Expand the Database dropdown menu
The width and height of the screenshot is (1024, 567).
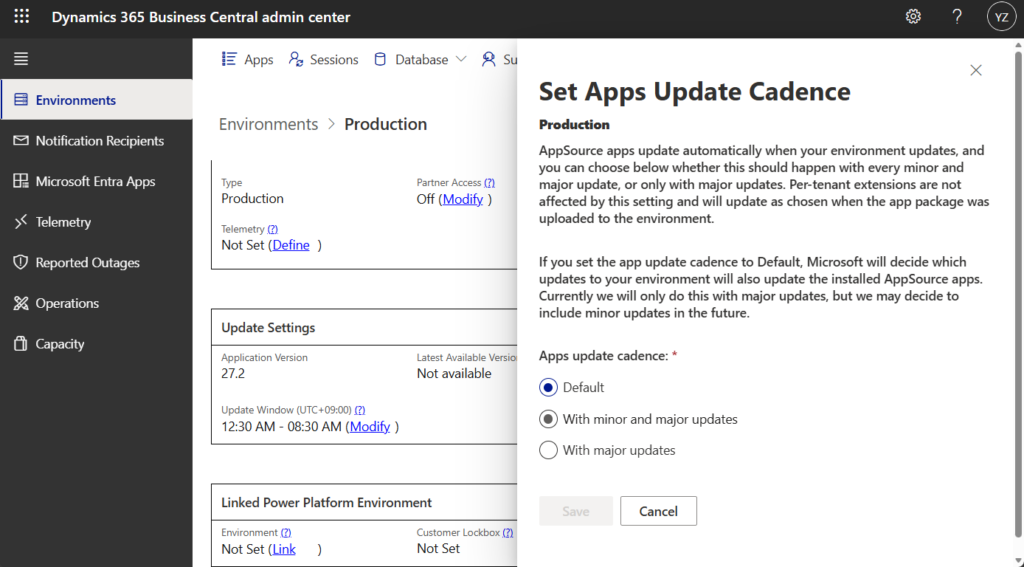(x=421, y=60)
